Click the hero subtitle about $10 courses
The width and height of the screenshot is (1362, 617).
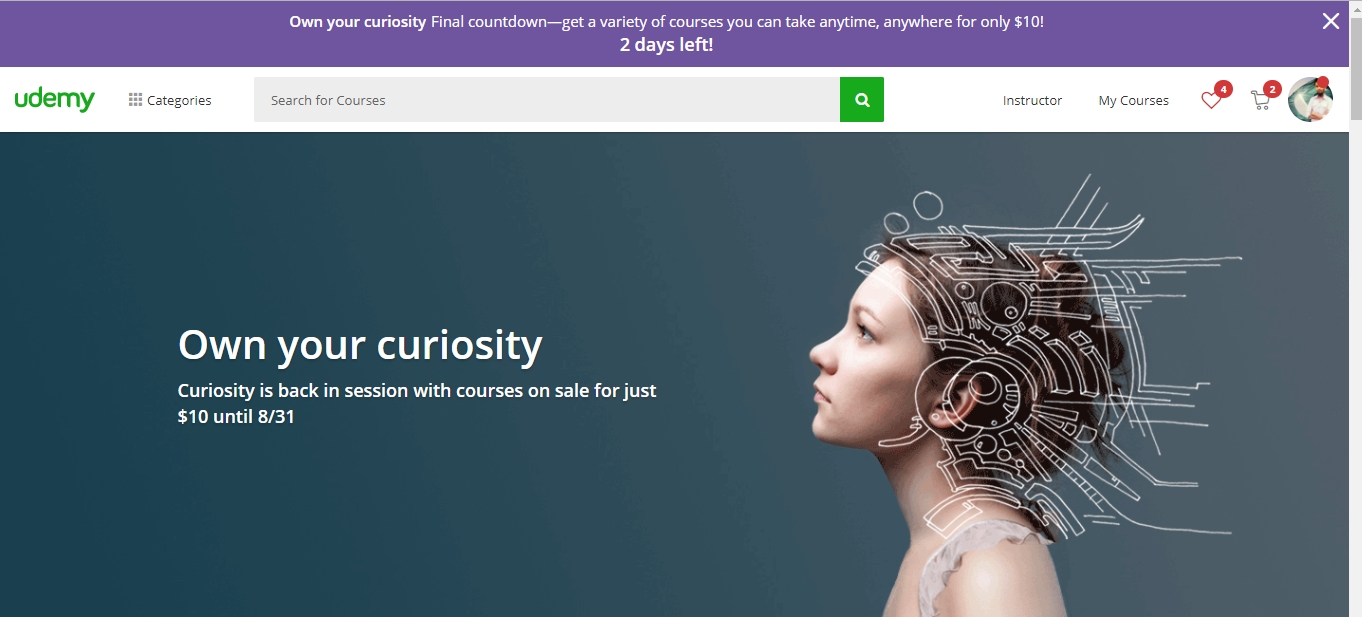(417, 403)
